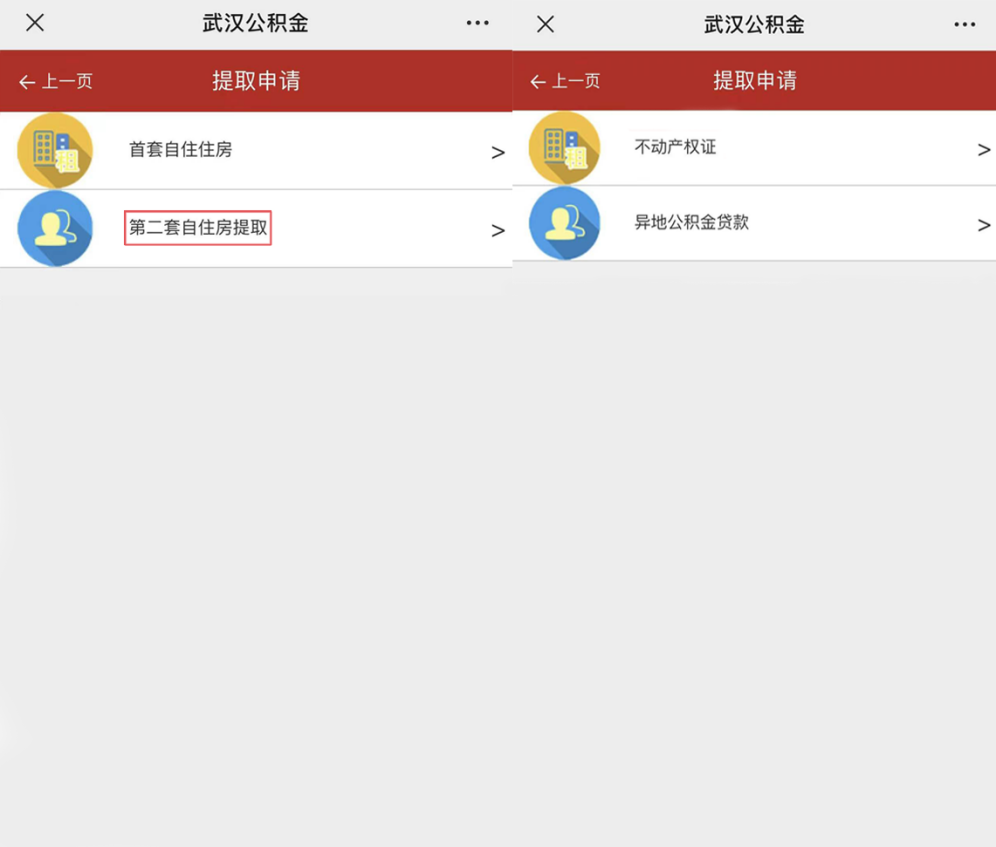Viewport: 996px width, 847px height.
Task: Tap the X icon on the 异地公积金贷款 screen
Action: point(545,24)
